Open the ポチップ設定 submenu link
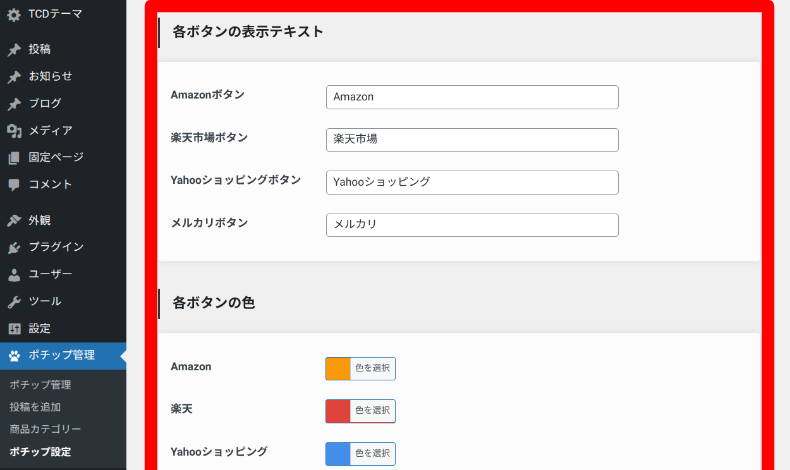Screen dimensions: 790x470 pos(40,452)
